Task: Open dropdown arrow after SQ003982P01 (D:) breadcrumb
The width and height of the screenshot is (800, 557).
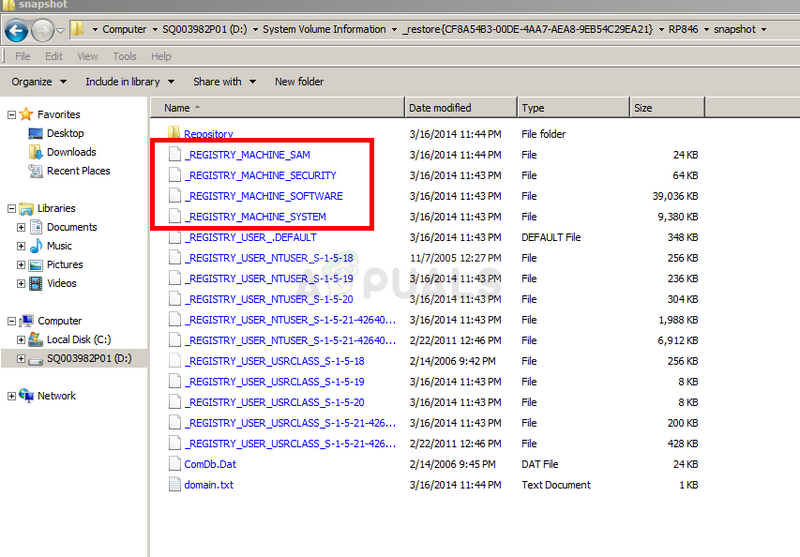Action: (x=255, y=30)
